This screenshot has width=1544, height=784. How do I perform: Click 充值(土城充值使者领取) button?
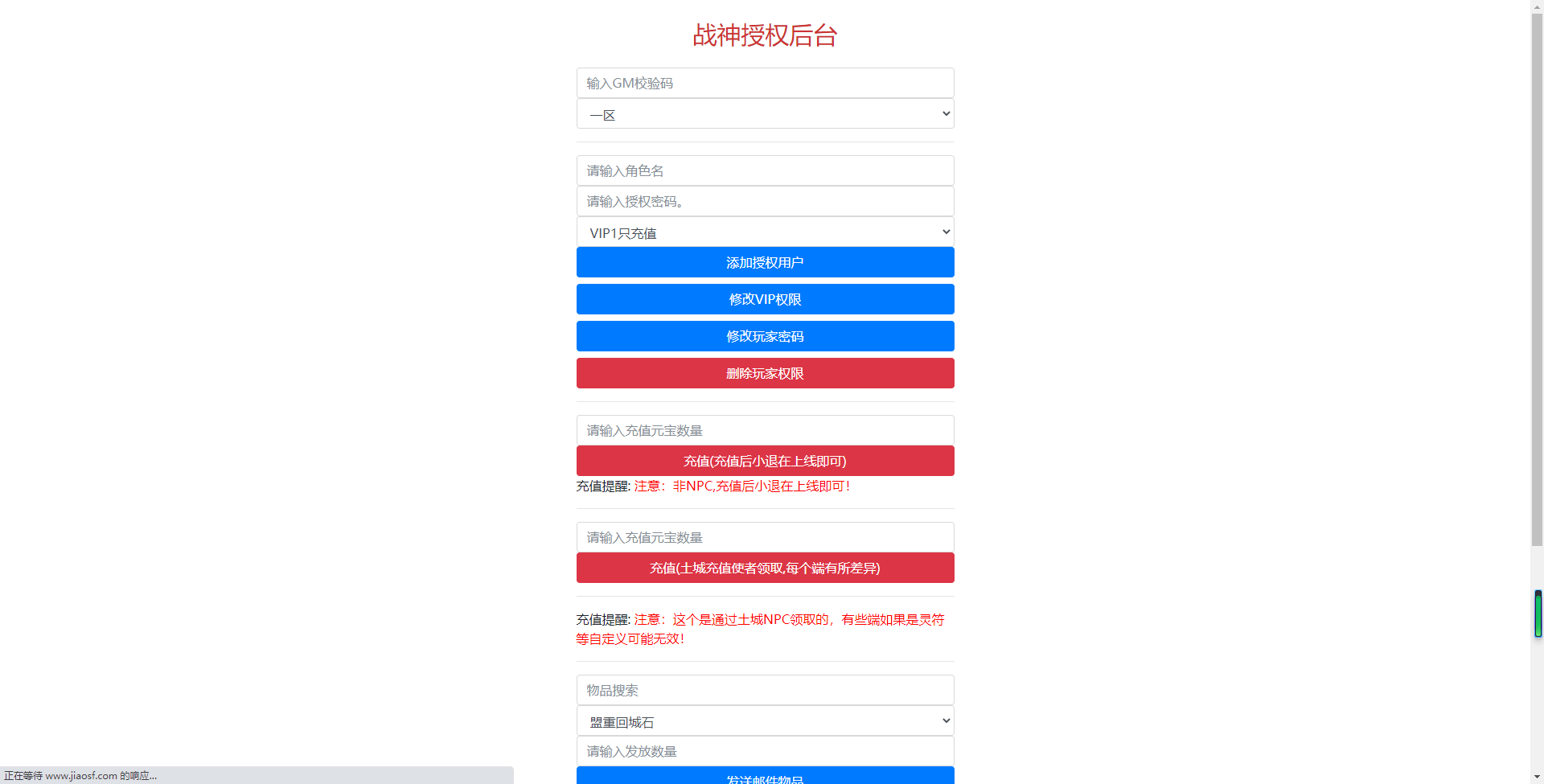click(x=765, y=568)
